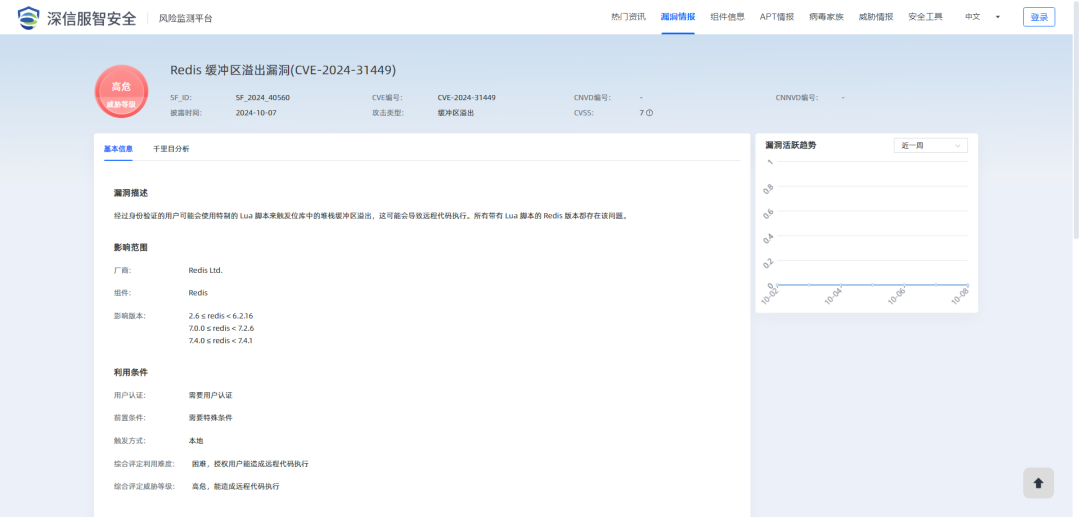Click the 10-08 data point on chart
The image size is (1080, 517).
pyautogui.click(x=967, y=285)
